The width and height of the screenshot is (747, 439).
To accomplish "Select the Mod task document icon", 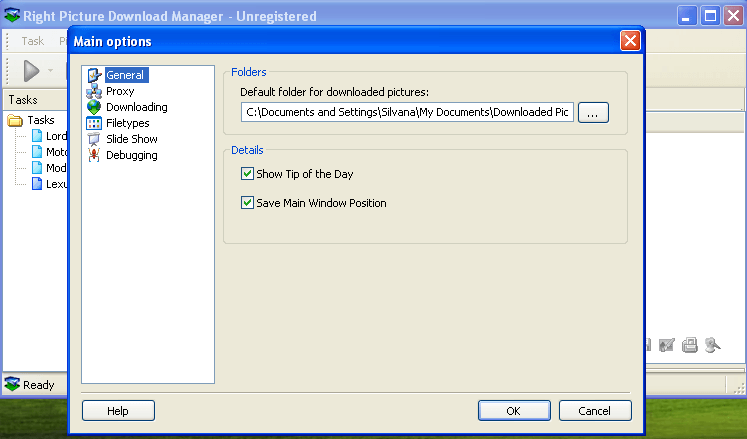I will point(37,168).
